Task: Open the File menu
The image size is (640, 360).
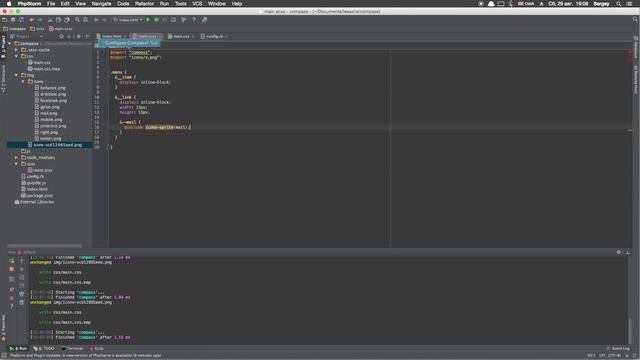Action: coord(51,4)
